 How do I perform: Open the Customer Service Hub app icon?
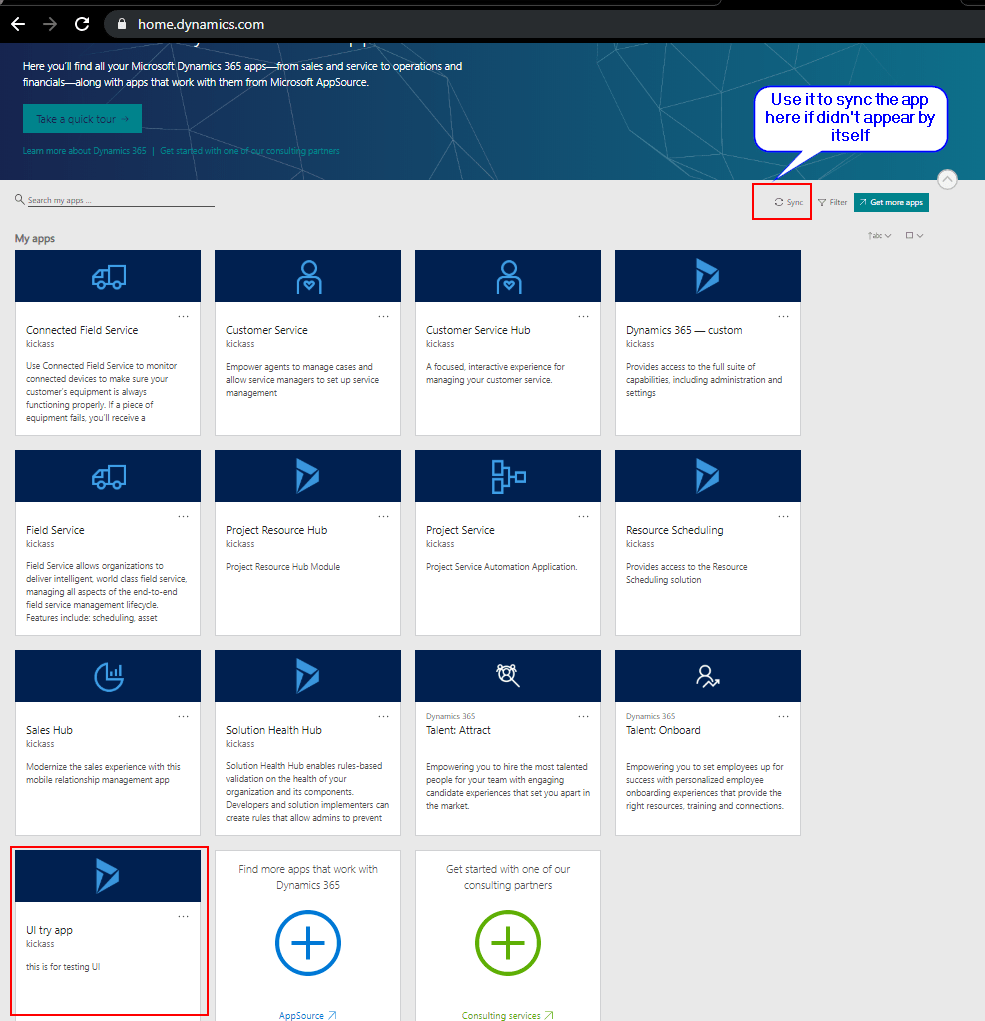[508, 277]
